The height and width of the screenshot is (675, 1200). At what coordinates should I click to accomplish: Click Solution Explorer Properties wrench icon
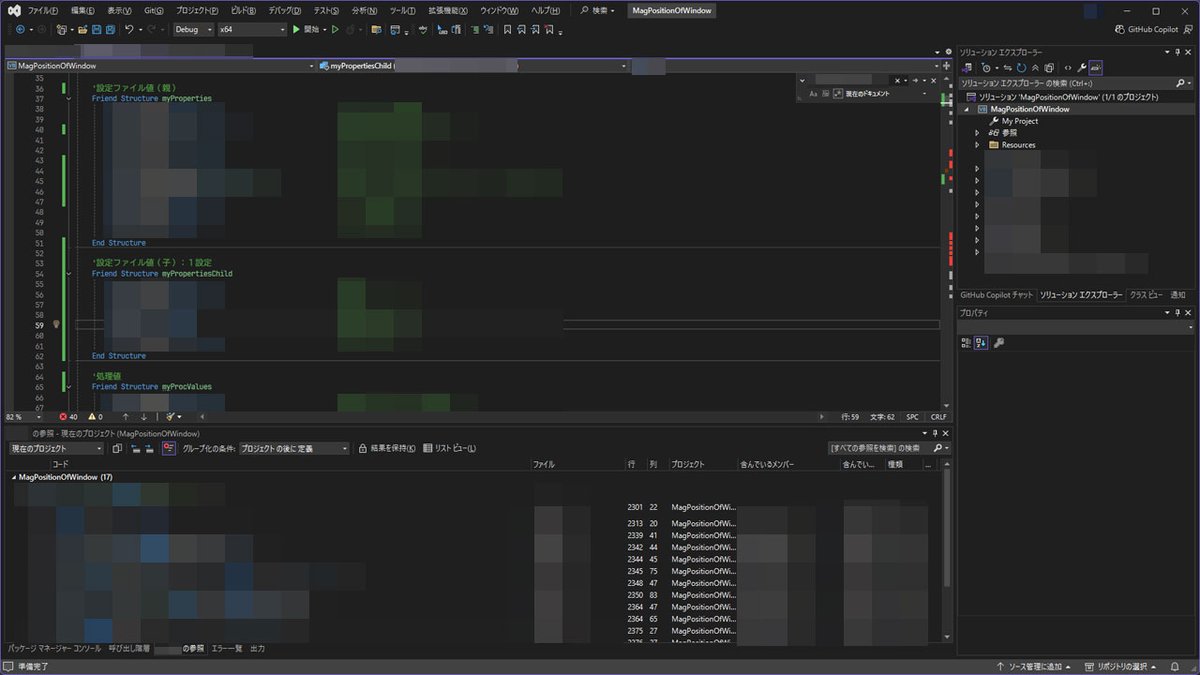(x=1082, y=67)
